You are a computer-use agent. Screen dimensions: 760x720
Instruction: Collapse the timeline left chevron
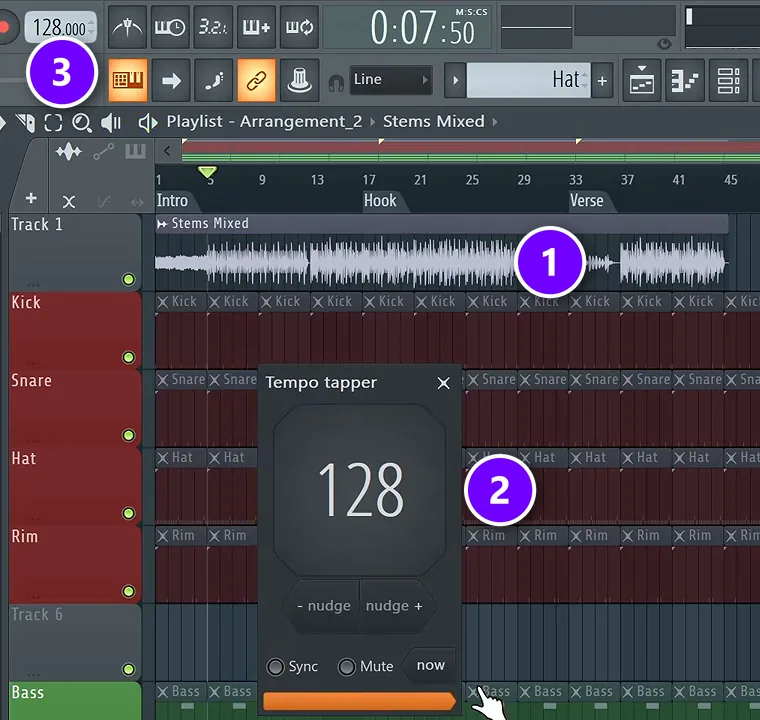167,151
